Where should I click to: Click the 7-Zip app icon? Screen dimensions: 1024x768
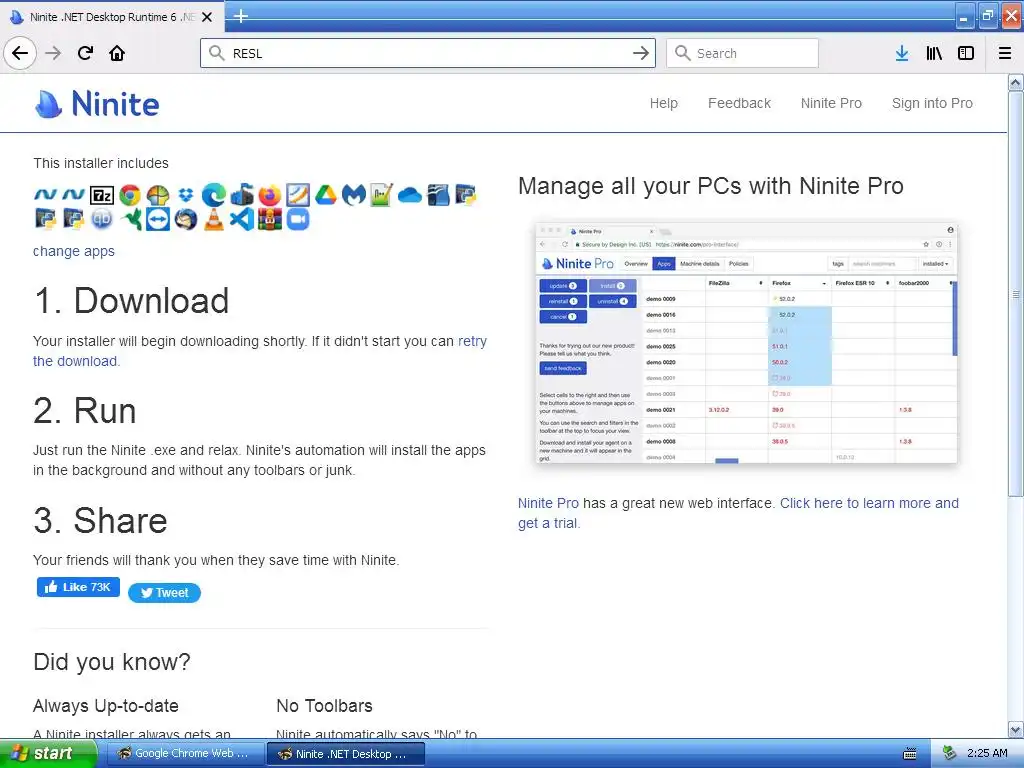[102, 195]
